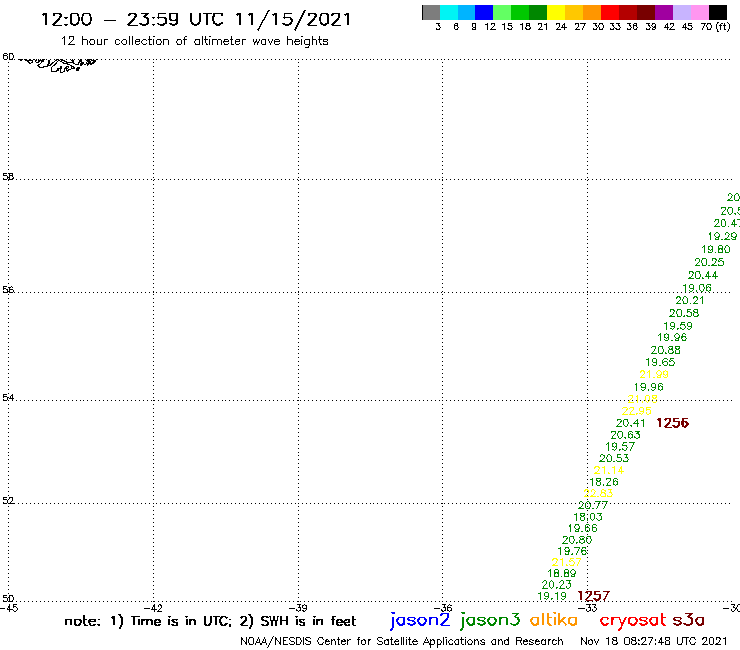
Task: Click the wave height value 20.58
Action: [684, 313]
